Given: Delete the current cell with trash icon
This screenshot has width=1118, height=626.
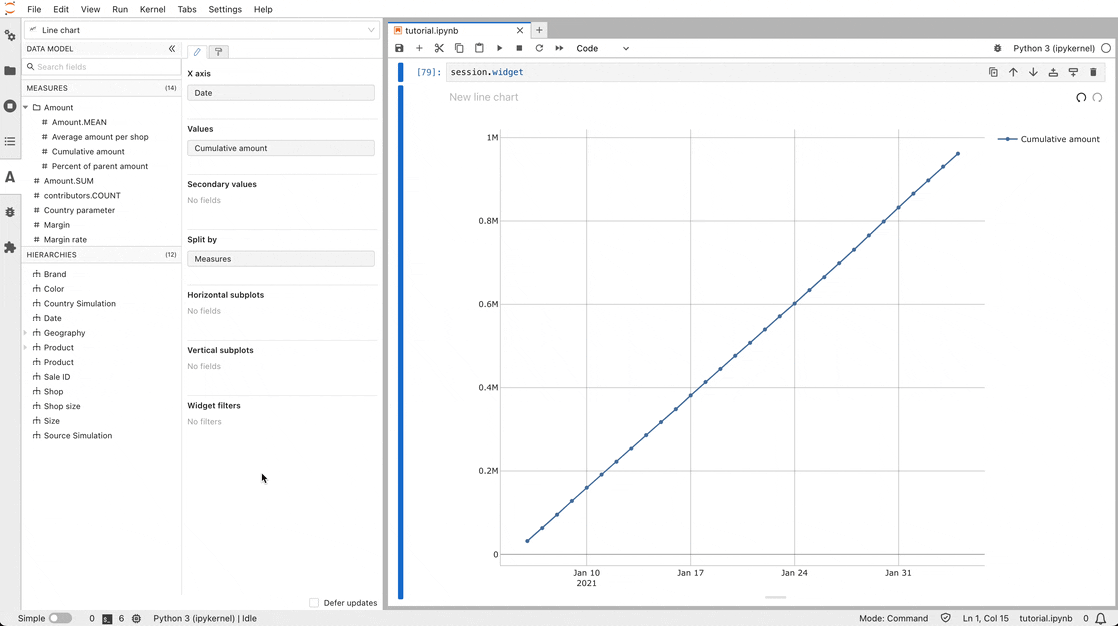Looking at the screenshot, I should coord(1093,72).
